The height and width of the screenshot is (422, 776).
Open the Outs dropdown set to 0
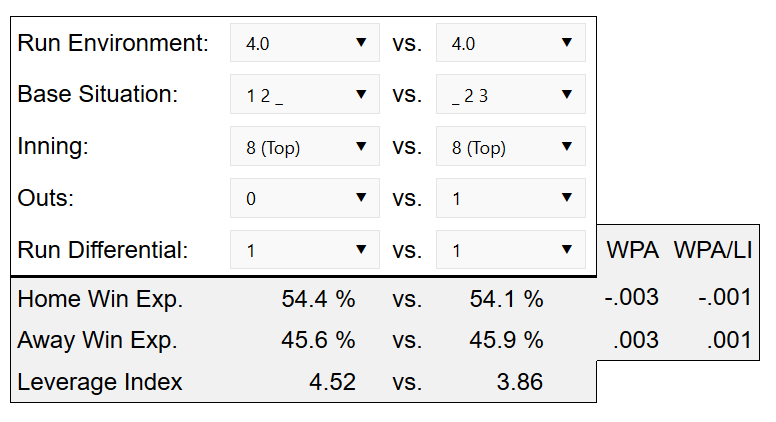click(304, 198)
